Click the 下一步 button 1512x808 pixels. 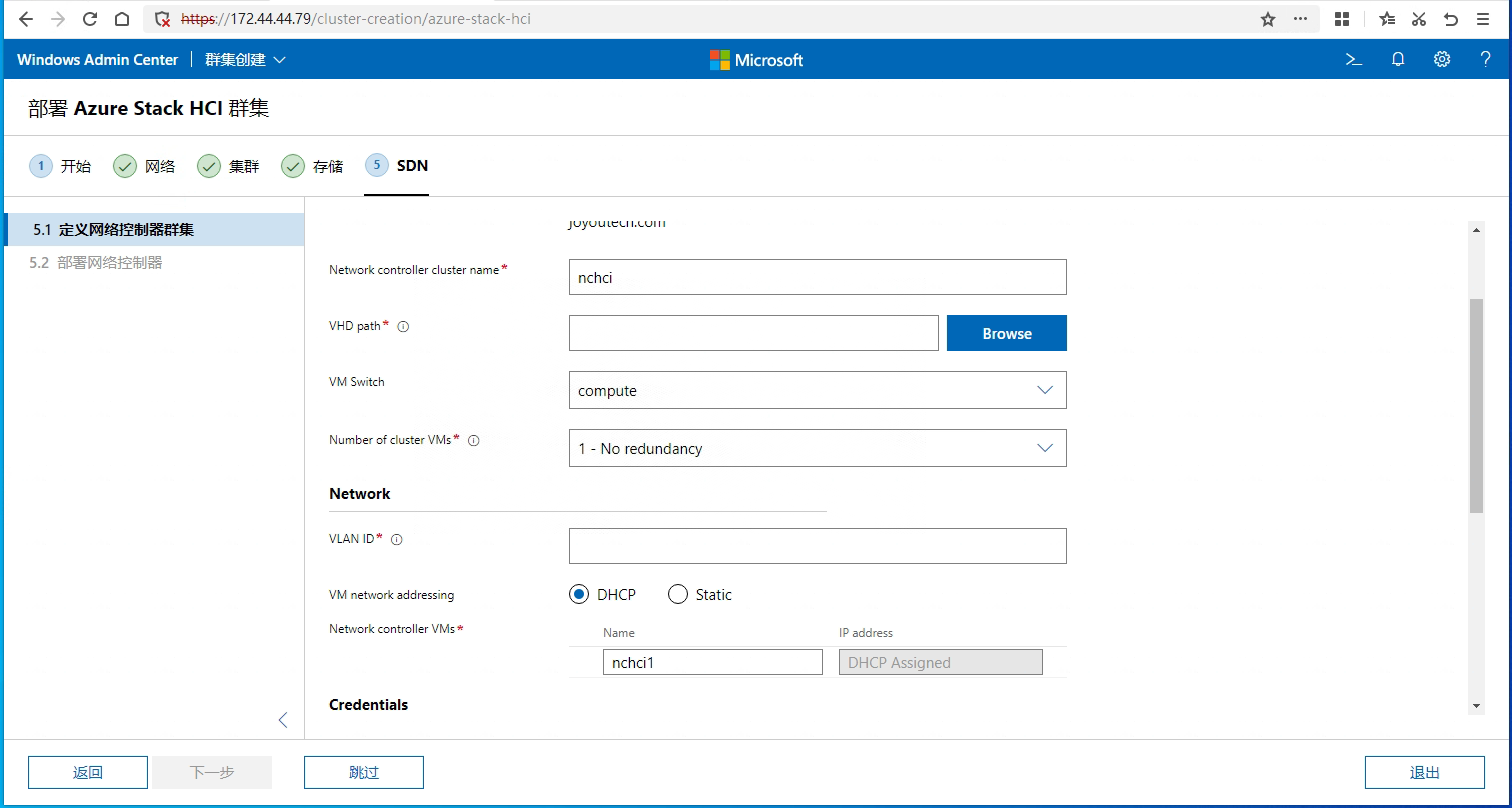tap(212, 772)
